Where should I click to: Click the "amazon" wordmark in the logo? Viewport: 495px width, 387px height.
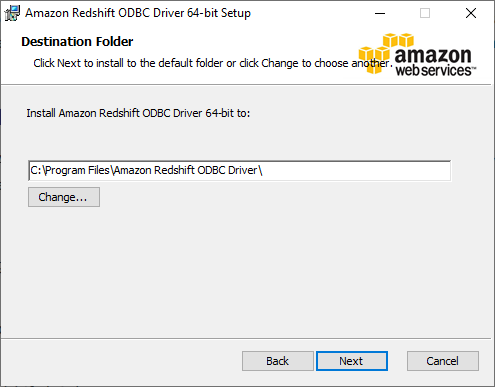tap(433, 55)
